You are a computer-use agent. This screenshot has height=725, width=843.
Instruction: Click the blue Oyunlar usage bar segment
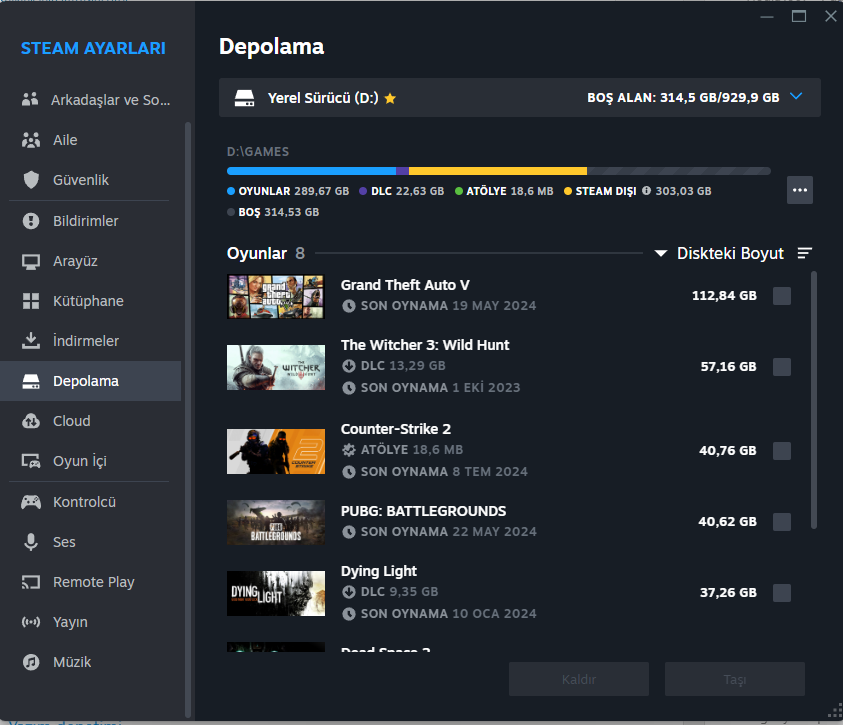tap(311, 171)
